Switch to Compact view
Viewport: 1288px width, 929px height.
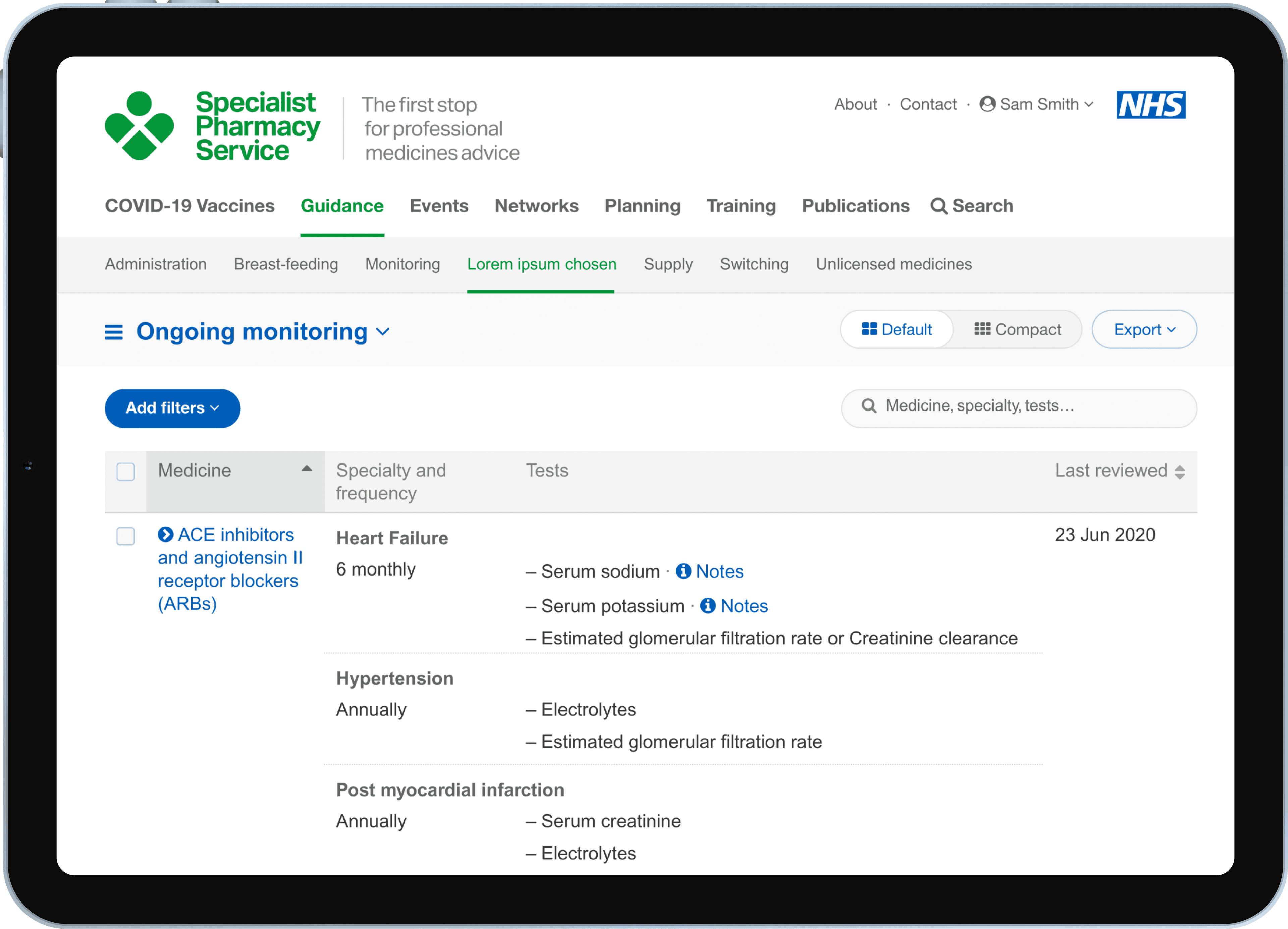point(1017,329)
